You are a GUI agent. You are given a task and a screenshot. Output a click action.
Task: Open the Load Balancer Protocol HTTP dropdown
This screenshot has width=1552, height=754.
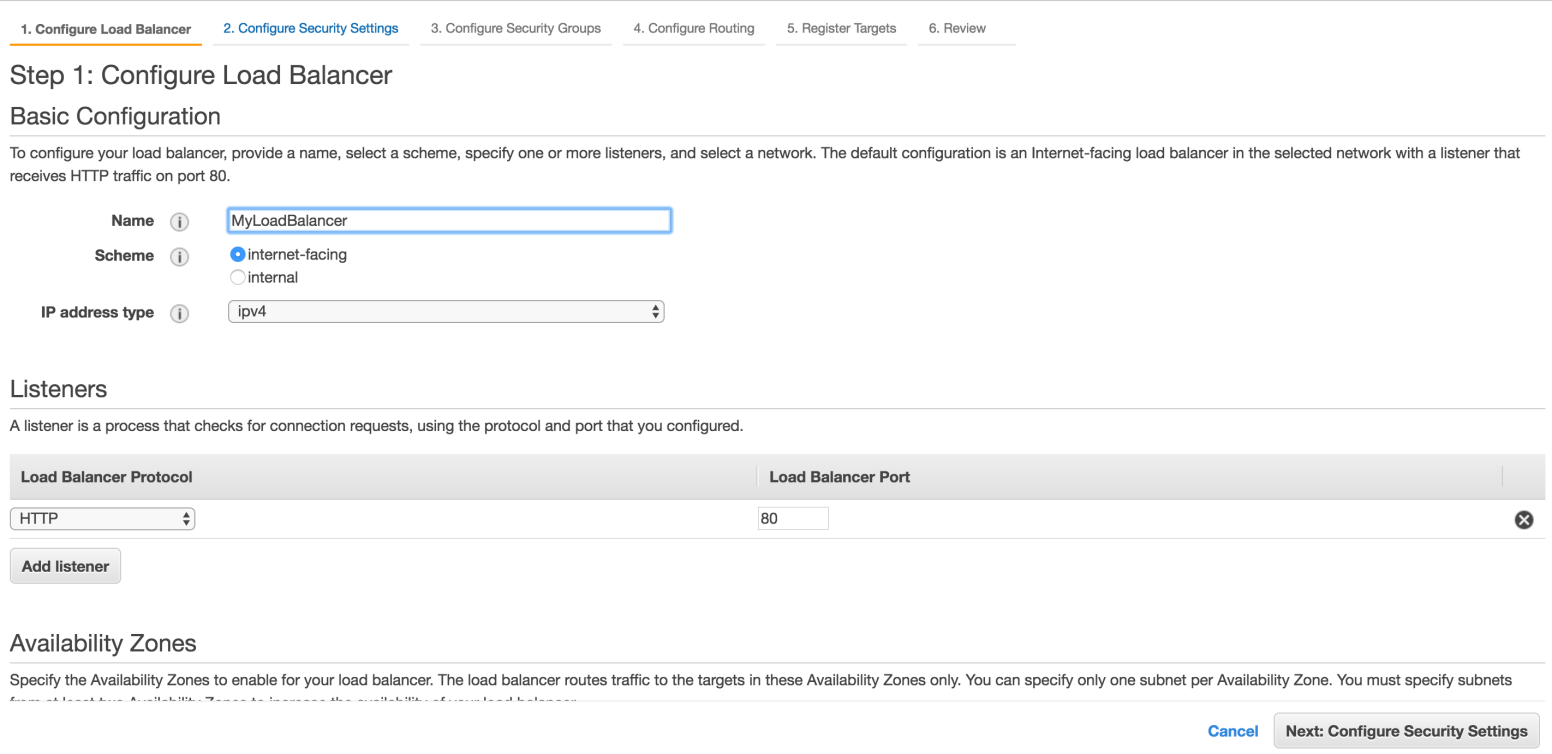[102, 519]
